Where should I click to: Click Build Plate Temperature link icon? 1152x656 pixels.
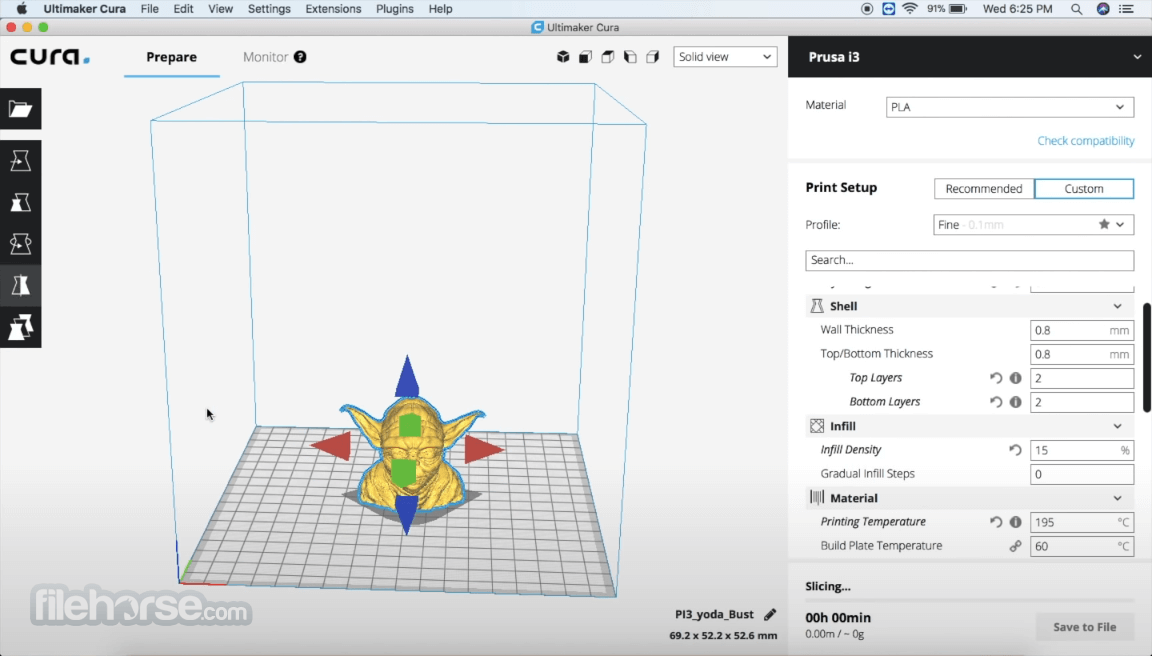(x=1015, y=546)
